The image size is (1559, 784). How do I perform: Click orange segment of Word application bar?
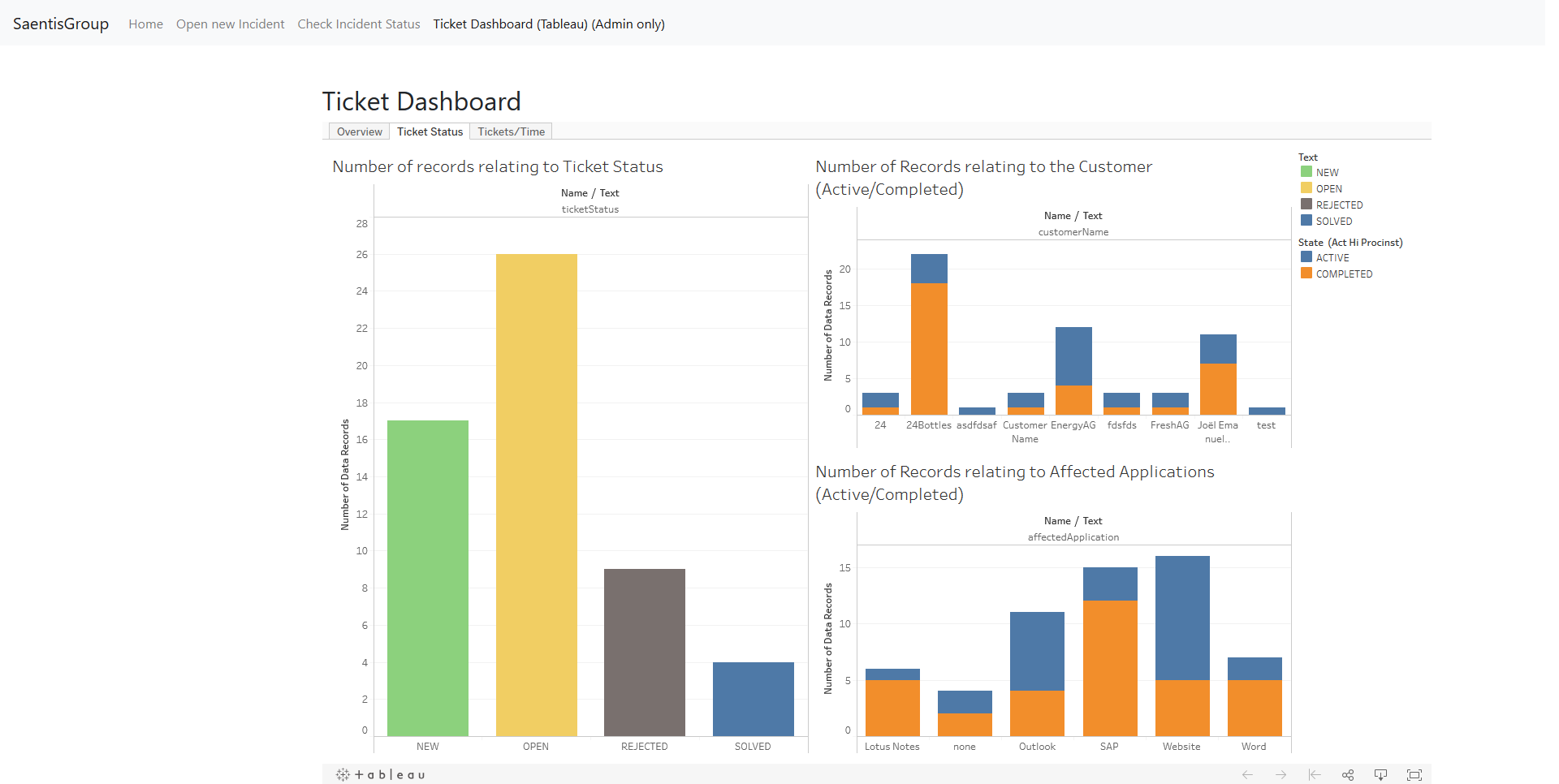pos(1255,708)
